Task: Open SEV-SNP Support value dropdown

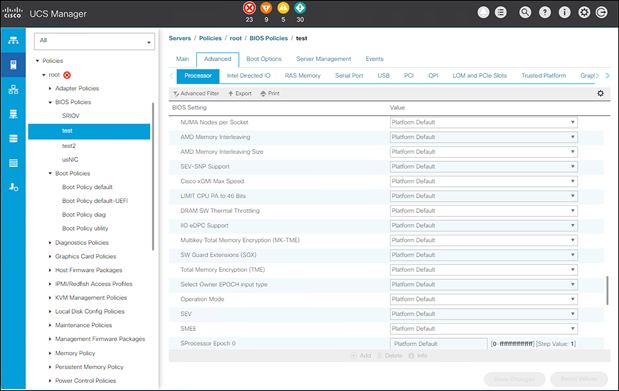Action: (484, 167)
